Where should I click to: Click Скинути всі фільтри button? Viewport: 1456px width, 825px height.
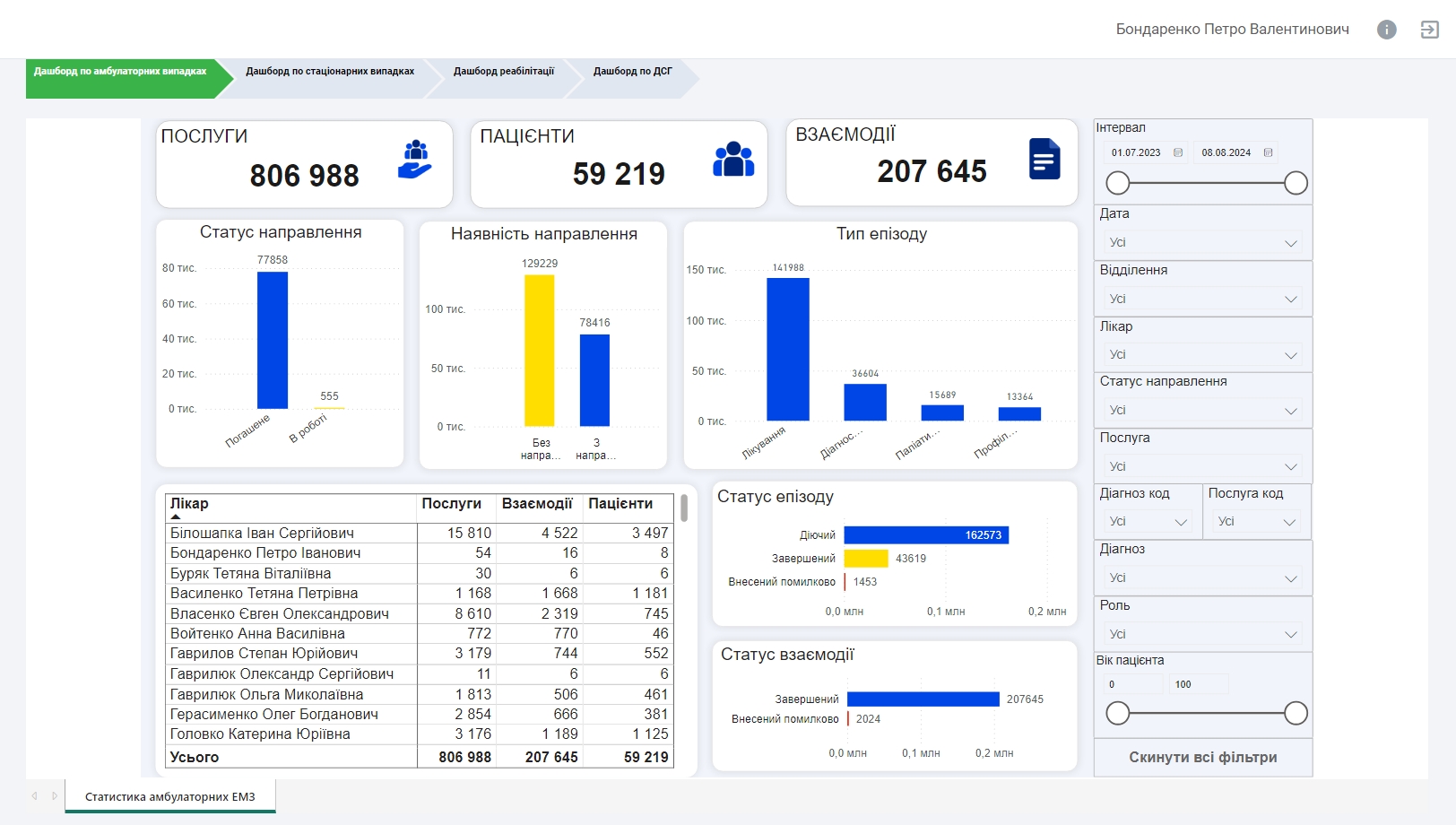pos(1203,758)
